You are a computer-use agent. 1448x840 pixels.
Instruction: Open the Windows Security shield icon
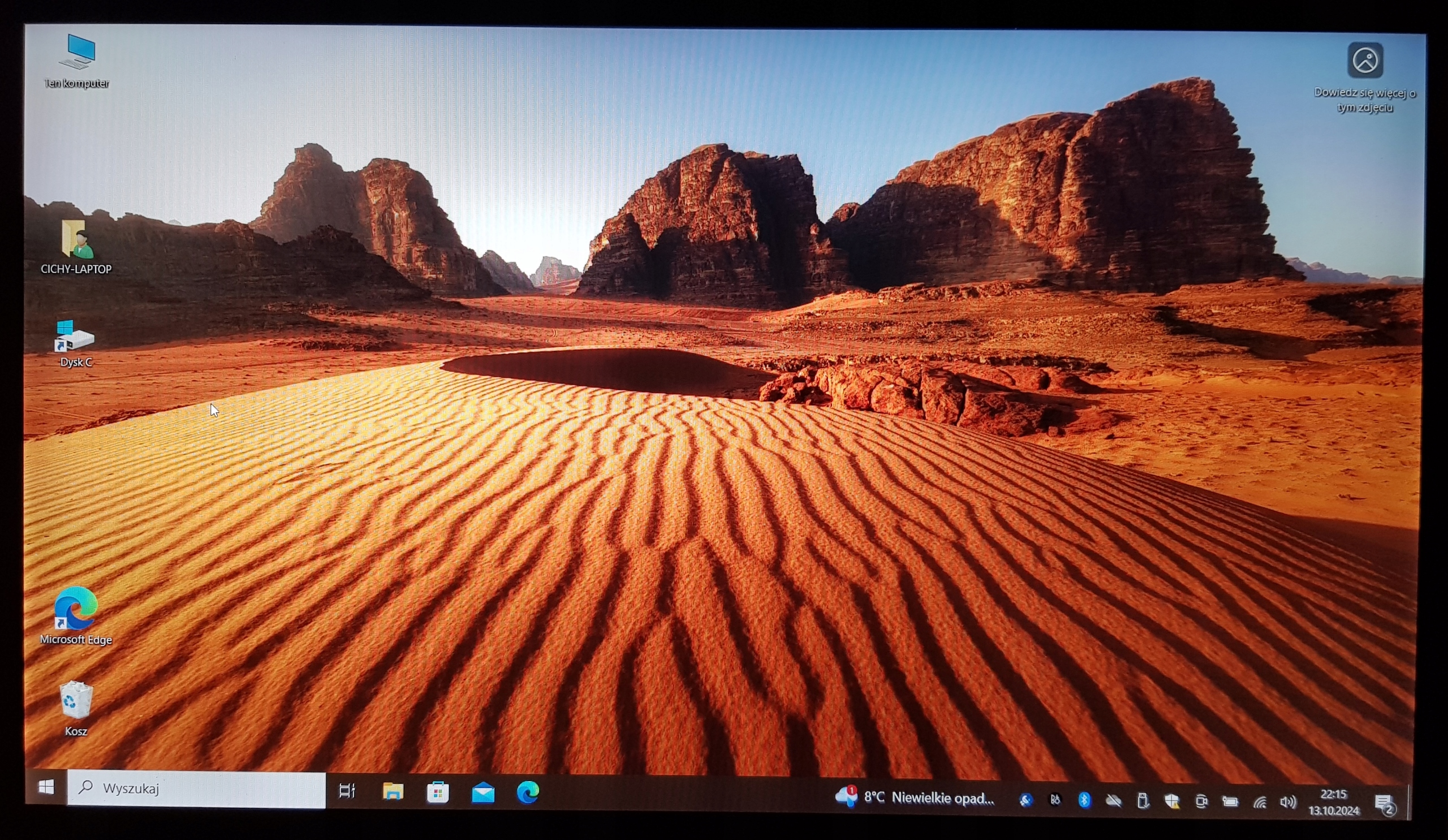tap(1171, 801)
